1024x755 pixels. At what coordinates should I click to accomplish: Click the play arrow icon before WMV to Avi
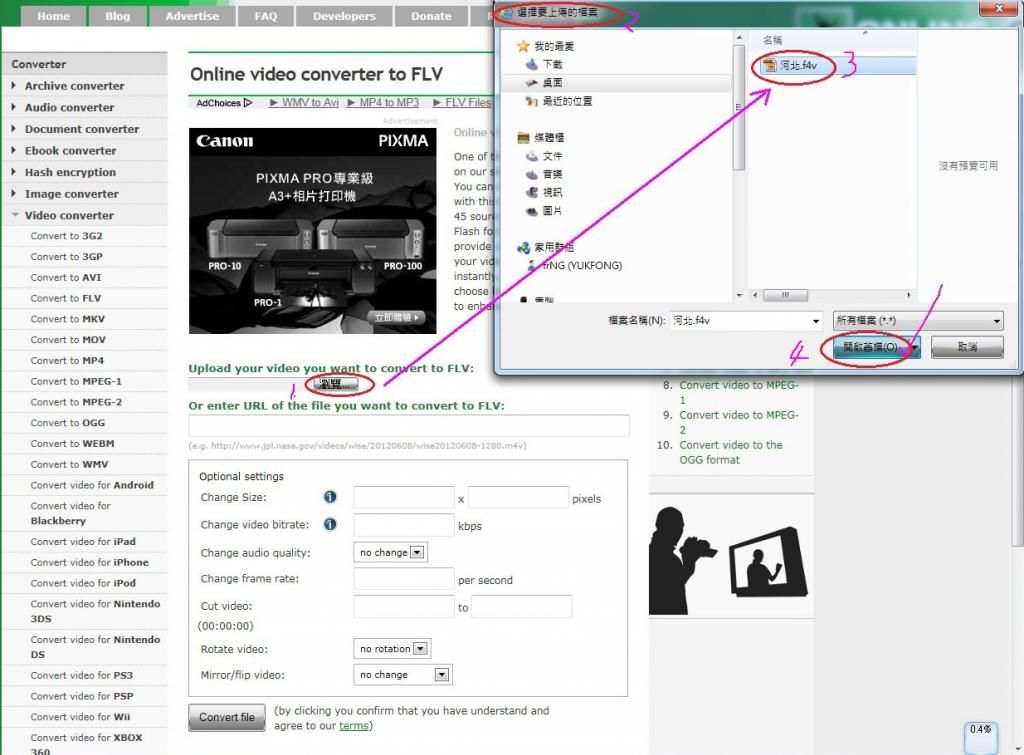click(274, 103)
